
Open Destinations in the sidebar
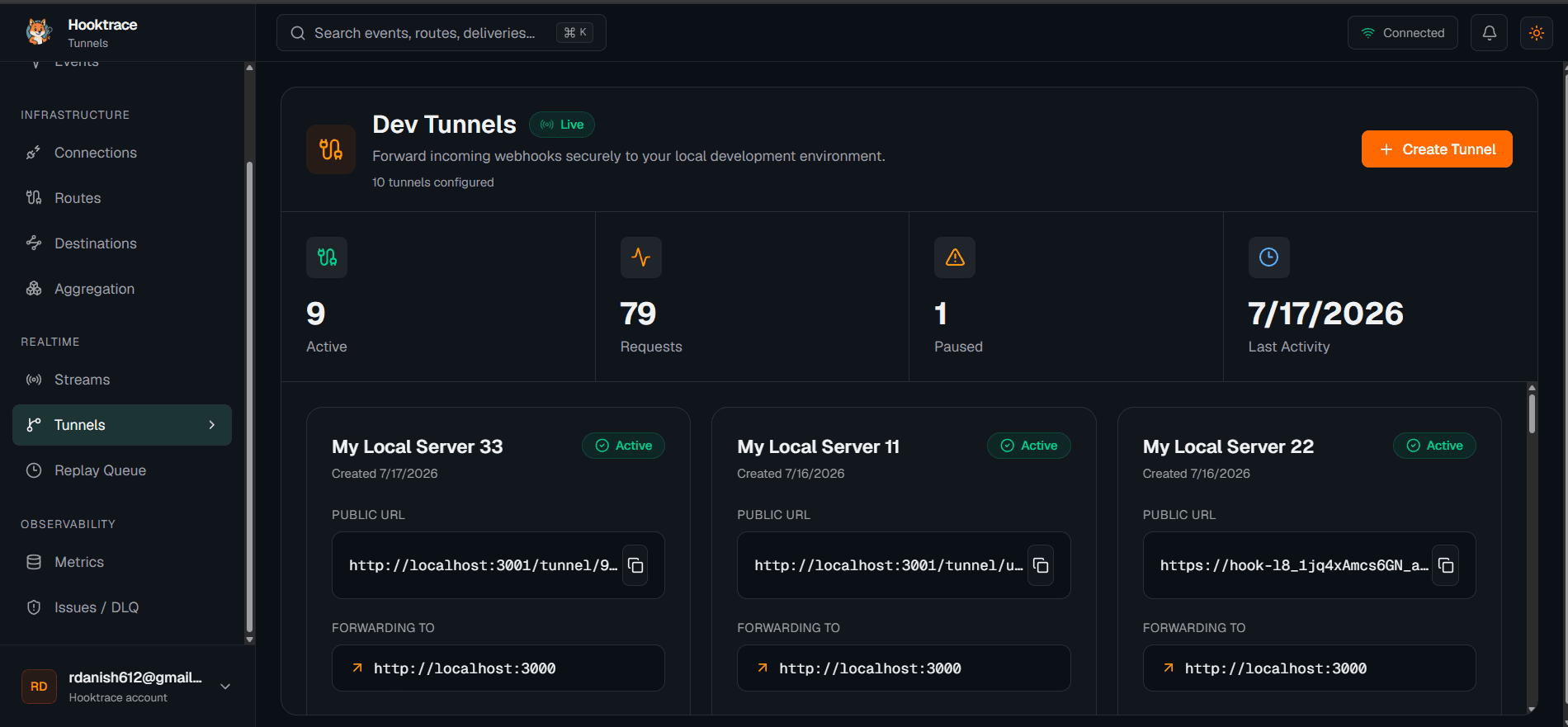pyautogui.click(x=122, y=243)
